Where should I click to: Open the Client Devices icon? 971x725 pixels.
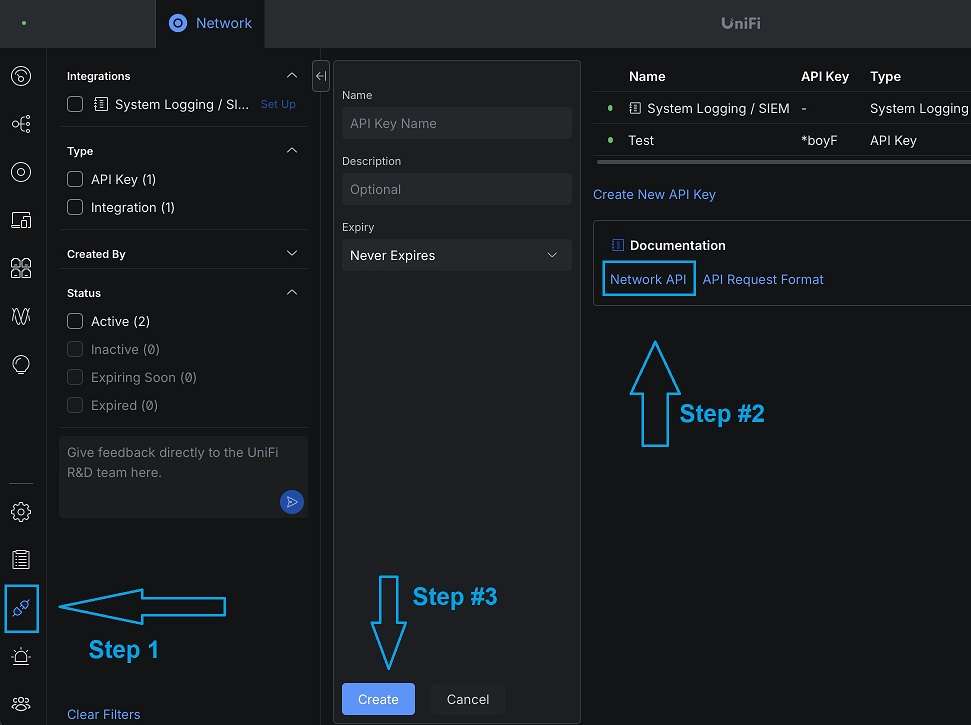[x=21, y=220]
